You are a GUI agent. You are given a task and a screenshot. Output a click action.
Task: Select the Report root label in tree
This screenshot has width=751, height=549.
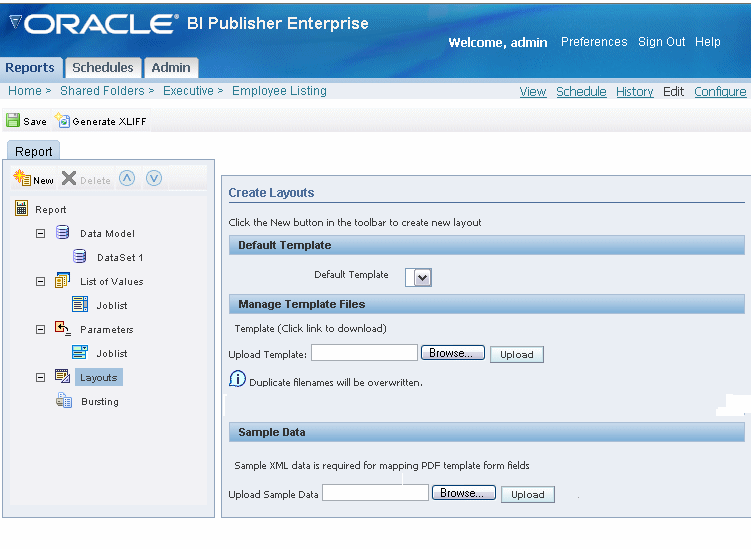pyautogui.click(x=51, y=210)
